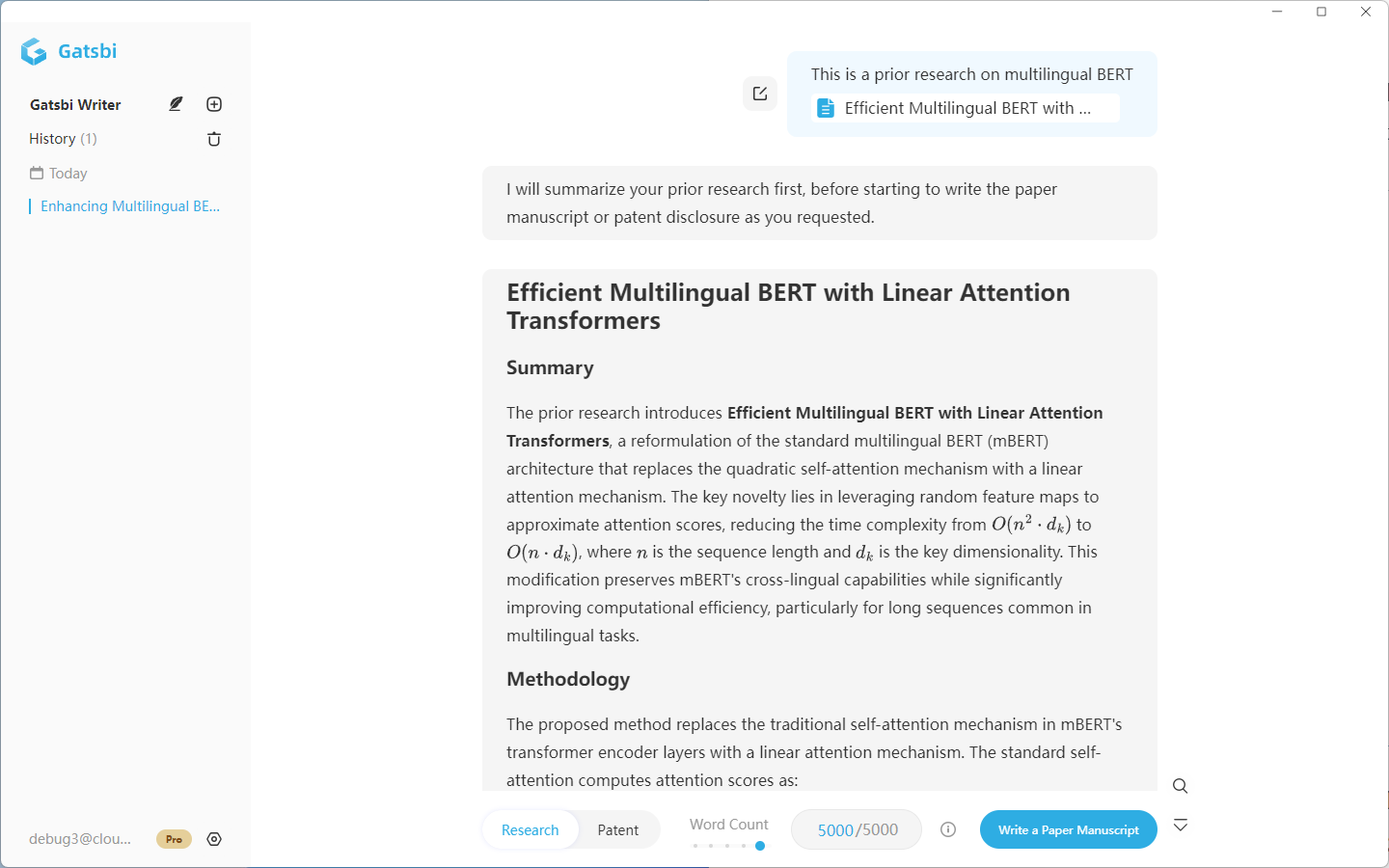1389x868 pixels.
Task: Switch to Research mode
Action: [x=531, y=829]
